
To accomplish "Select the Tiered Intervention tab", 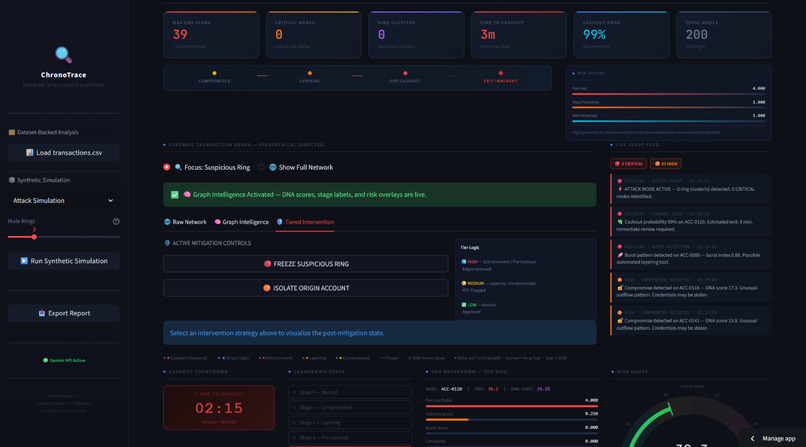I will click(x=305, y=222).
